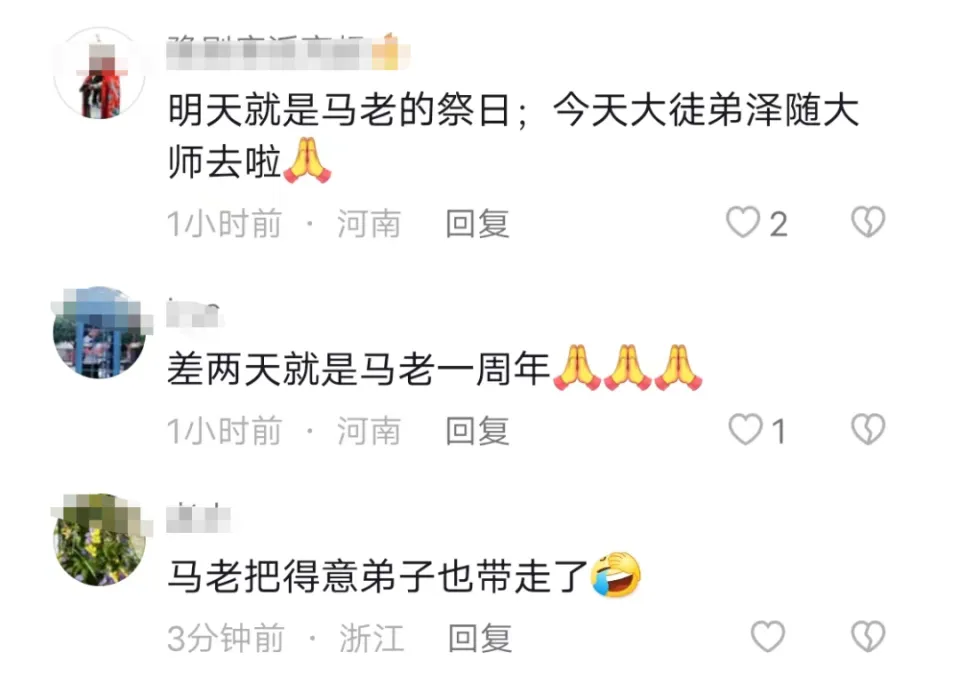Open the third commenter's flower avatar

tap(99, 539)
